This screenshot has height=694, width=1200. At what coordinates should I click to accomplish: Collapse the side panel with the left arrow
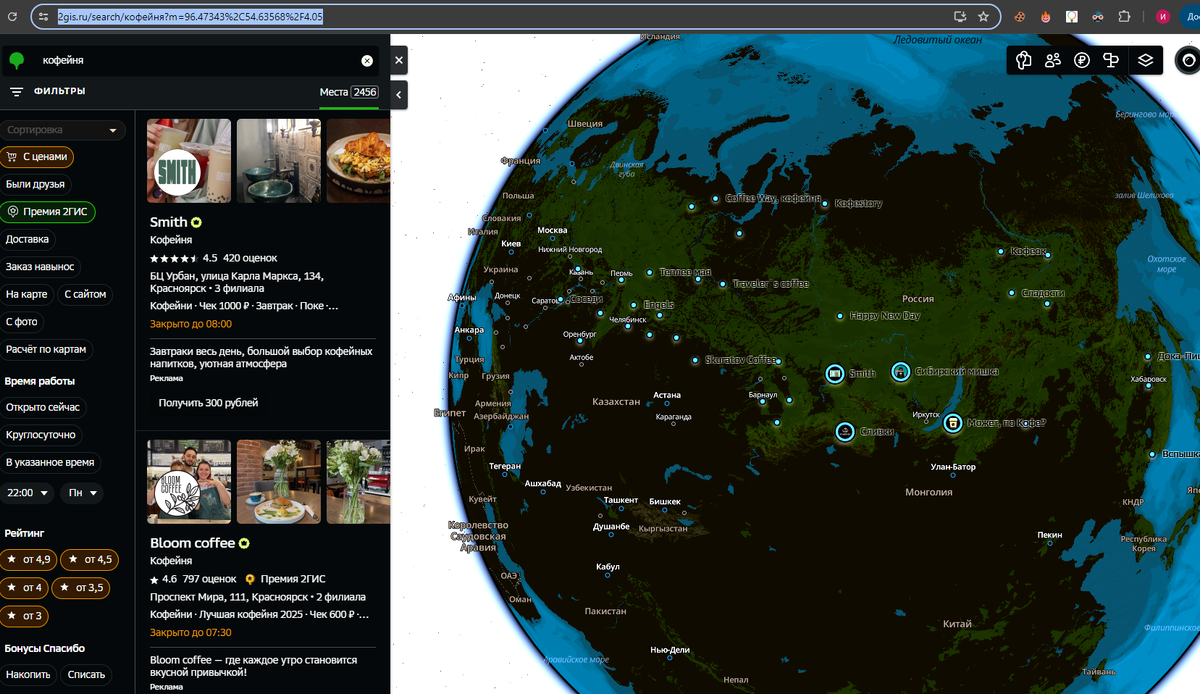(399, 95)
